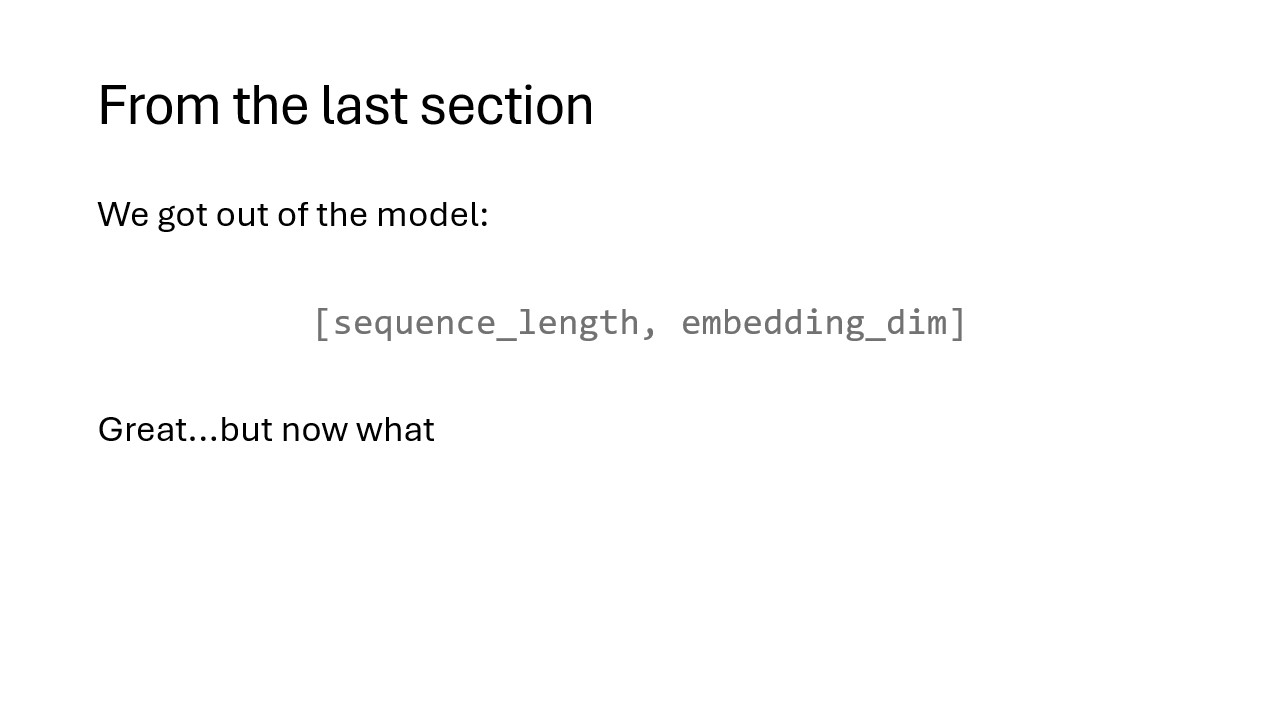Click the closing square bracket in the code
1280x720 pixels.
(x=958, y=323)
